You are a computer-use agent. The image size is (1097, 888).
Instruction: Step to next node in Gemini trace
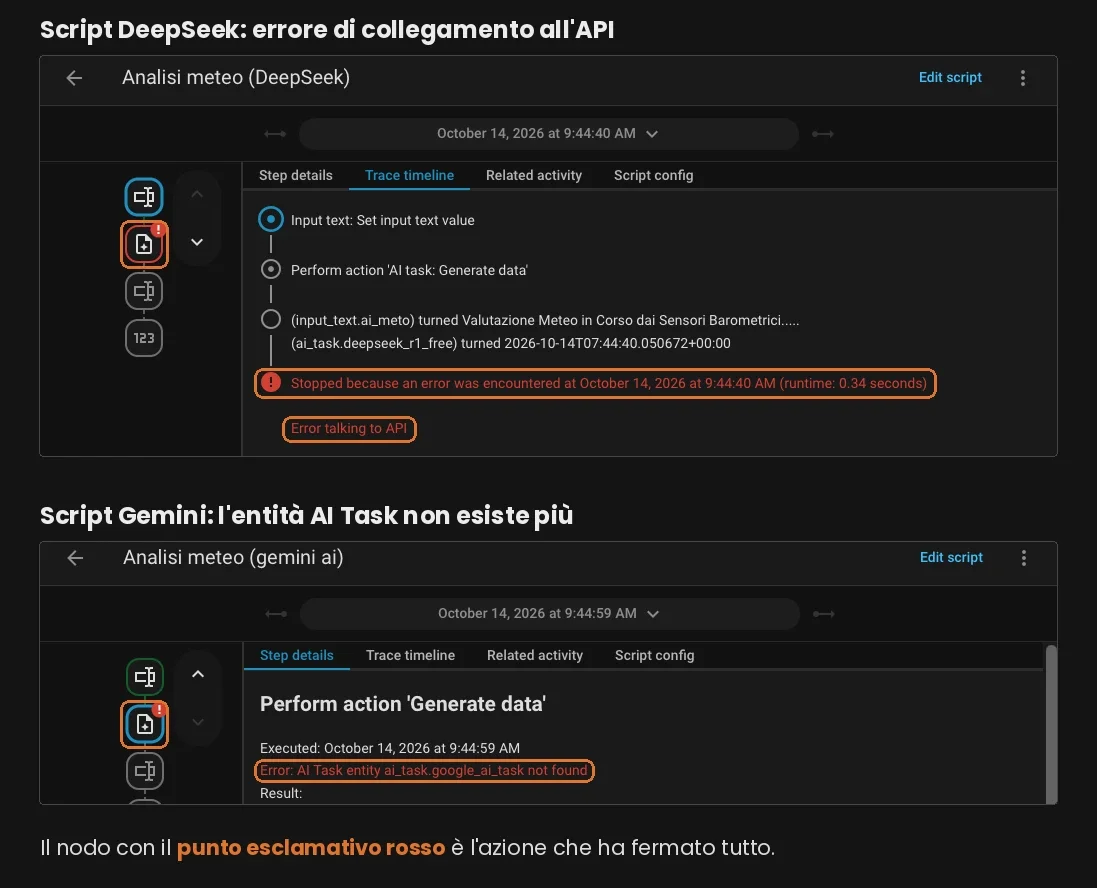(x=198, y=721)
